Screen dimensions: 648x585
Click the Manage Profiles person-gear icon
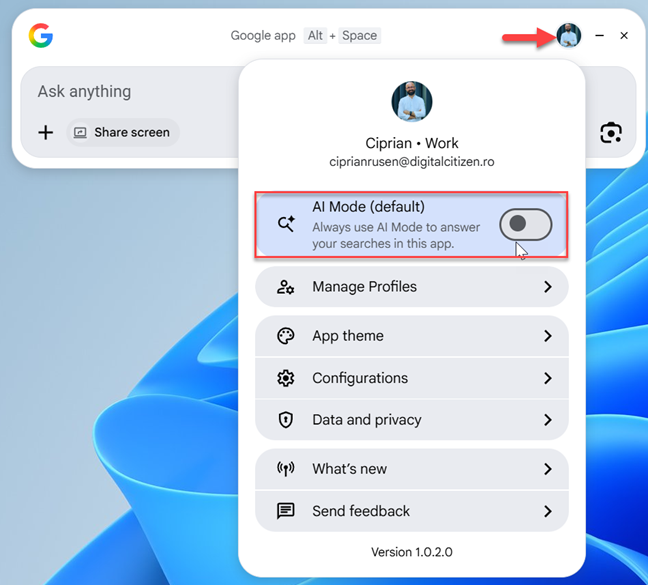click(x=286, y=287)
